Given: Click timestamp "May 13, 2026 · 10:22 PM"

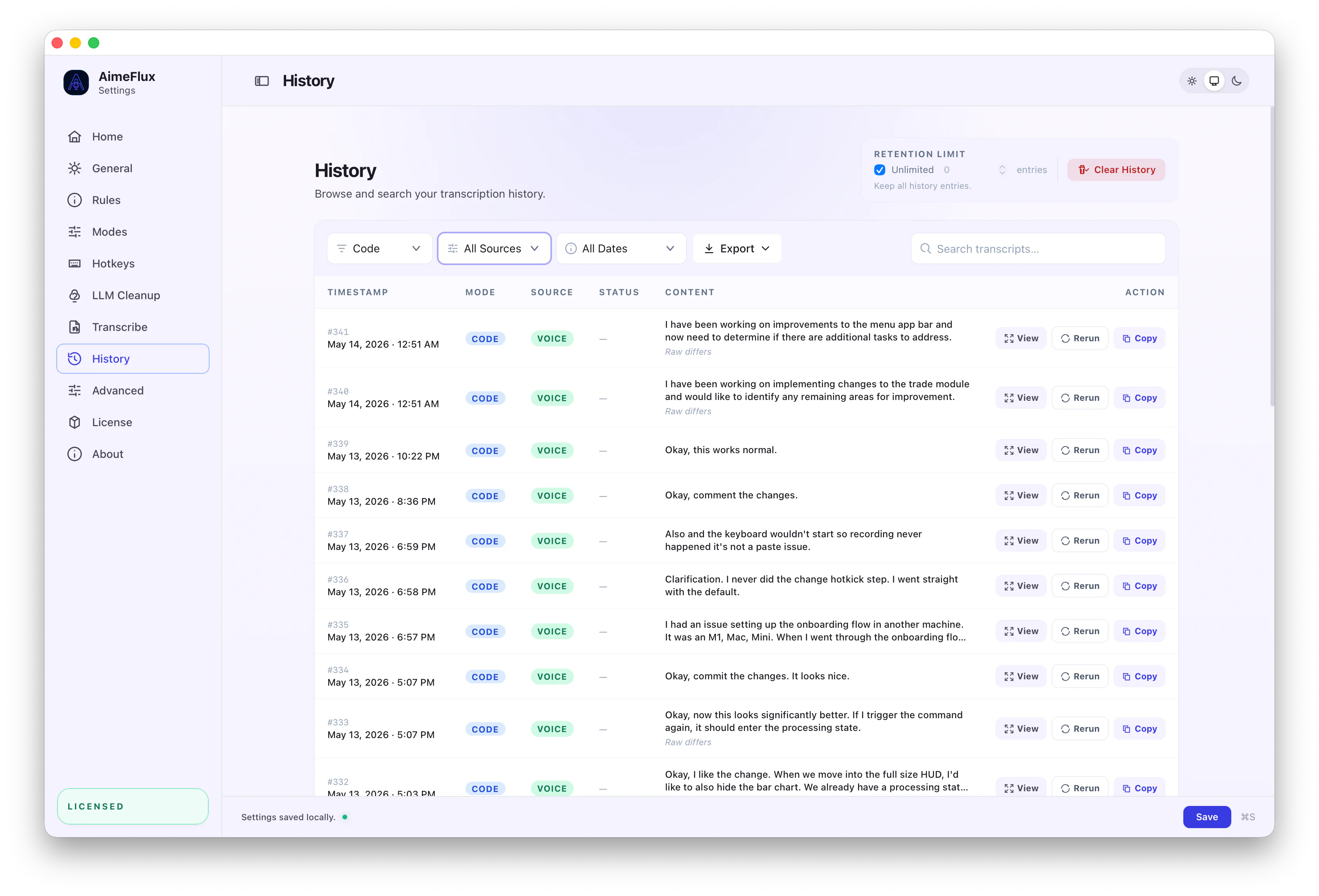Looking at the screenshot, I should coord(384,457).
